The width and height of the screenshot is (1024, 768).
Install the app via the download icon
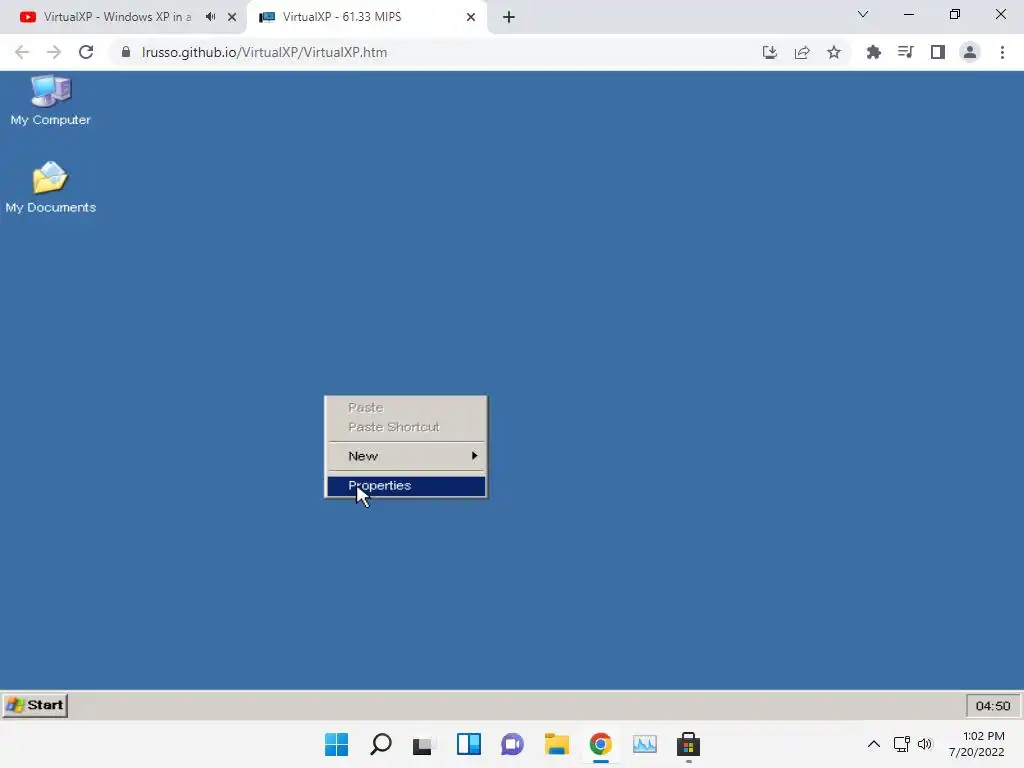(770, 52)
